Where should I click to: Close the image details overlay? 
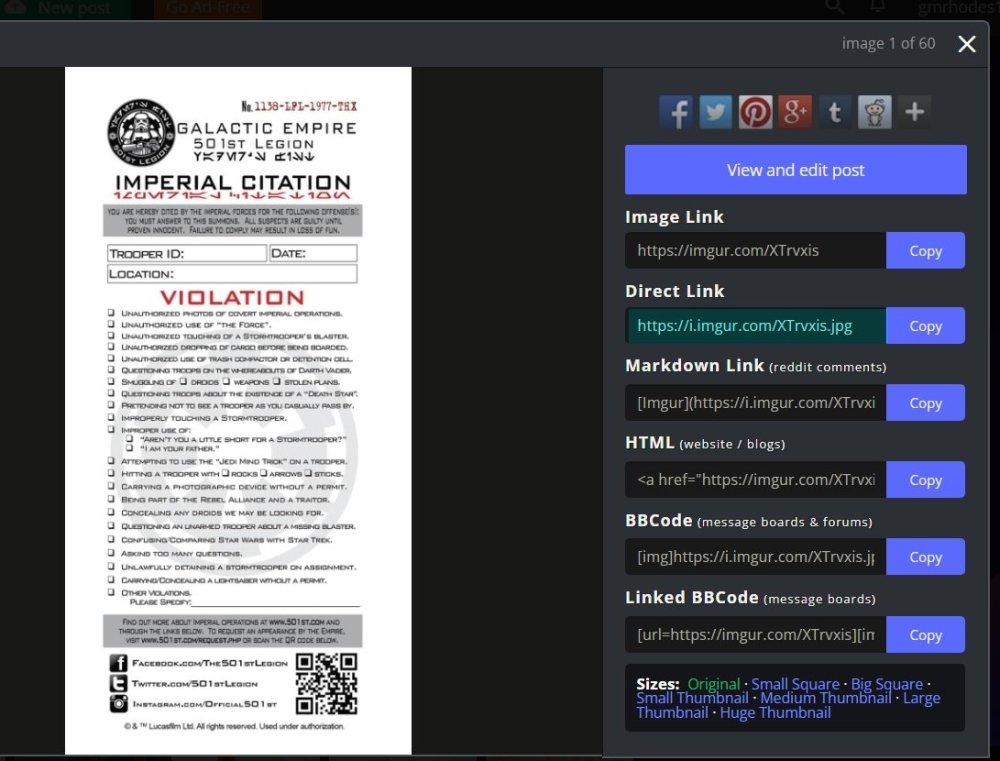967,43
